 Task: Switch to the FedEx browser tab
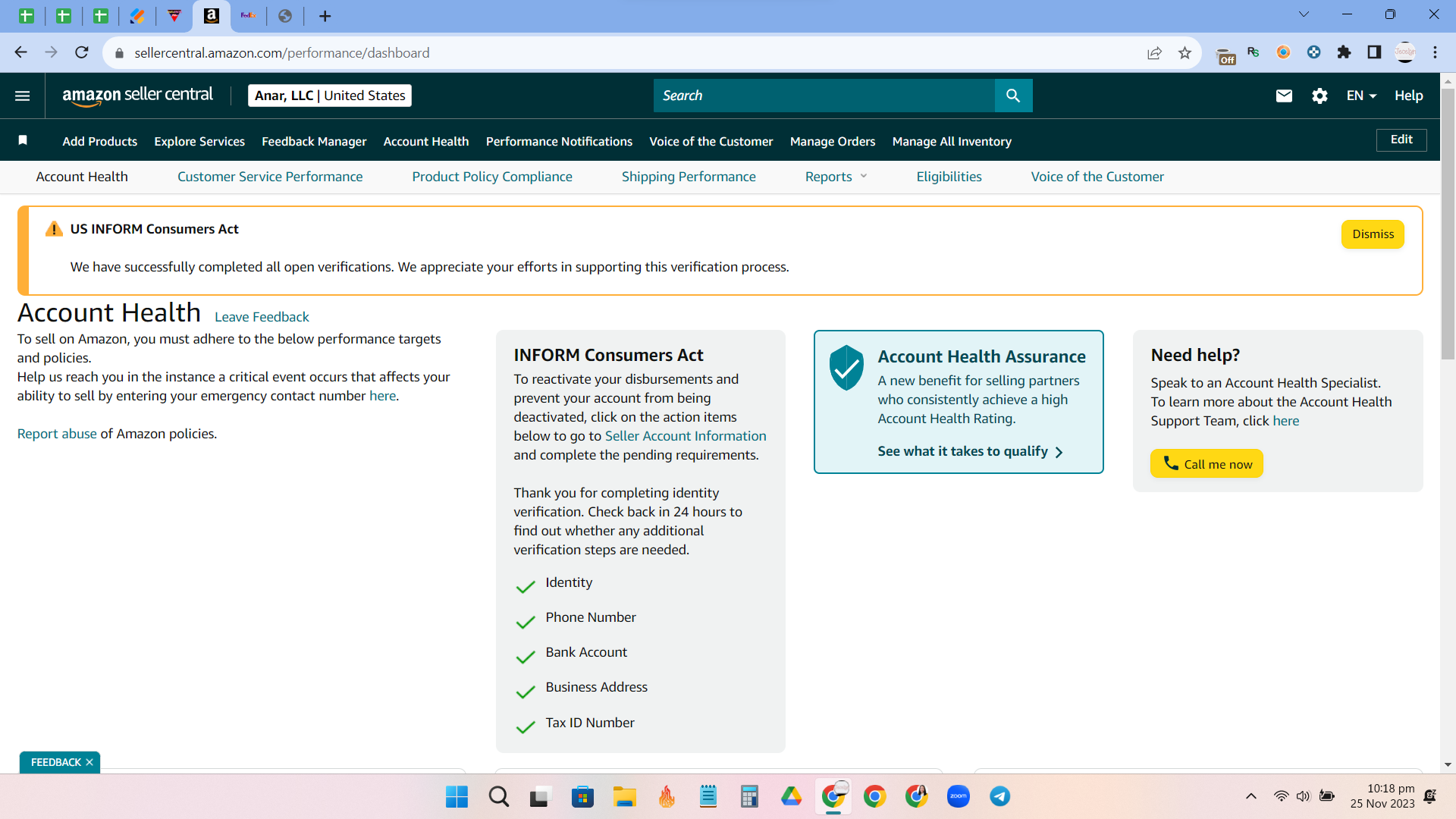point(248,16)
